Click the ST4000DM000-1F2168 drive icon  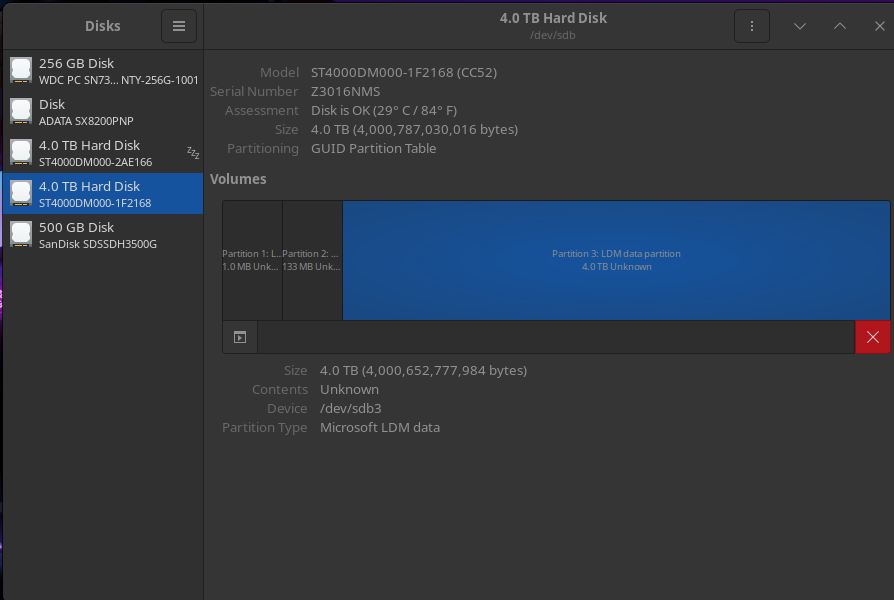(x=21, y=194)
